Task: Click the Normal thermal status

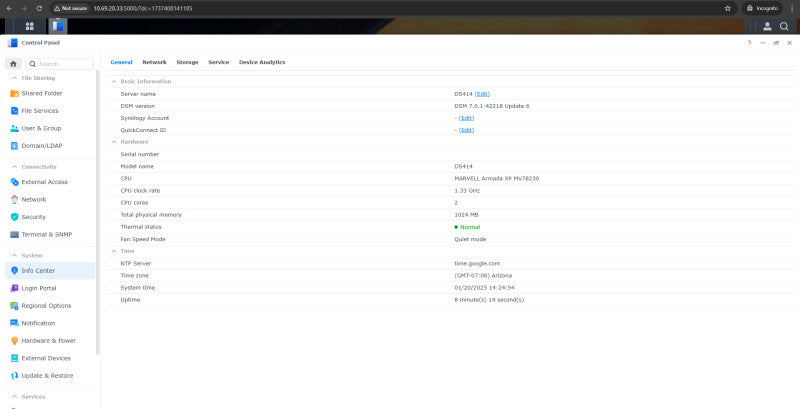Action: pos(467,227)
